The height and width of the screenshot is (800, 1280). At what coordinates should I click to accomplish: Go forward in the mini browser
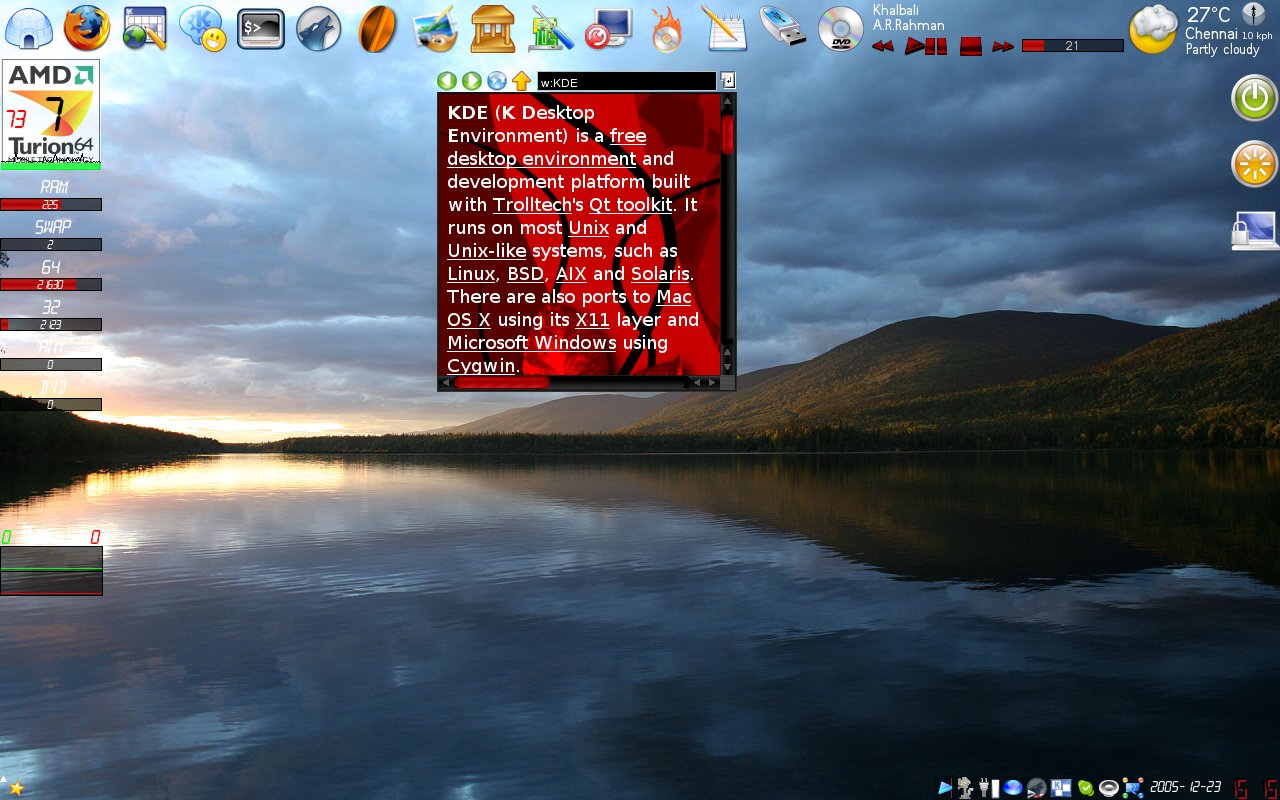(472, 81)
